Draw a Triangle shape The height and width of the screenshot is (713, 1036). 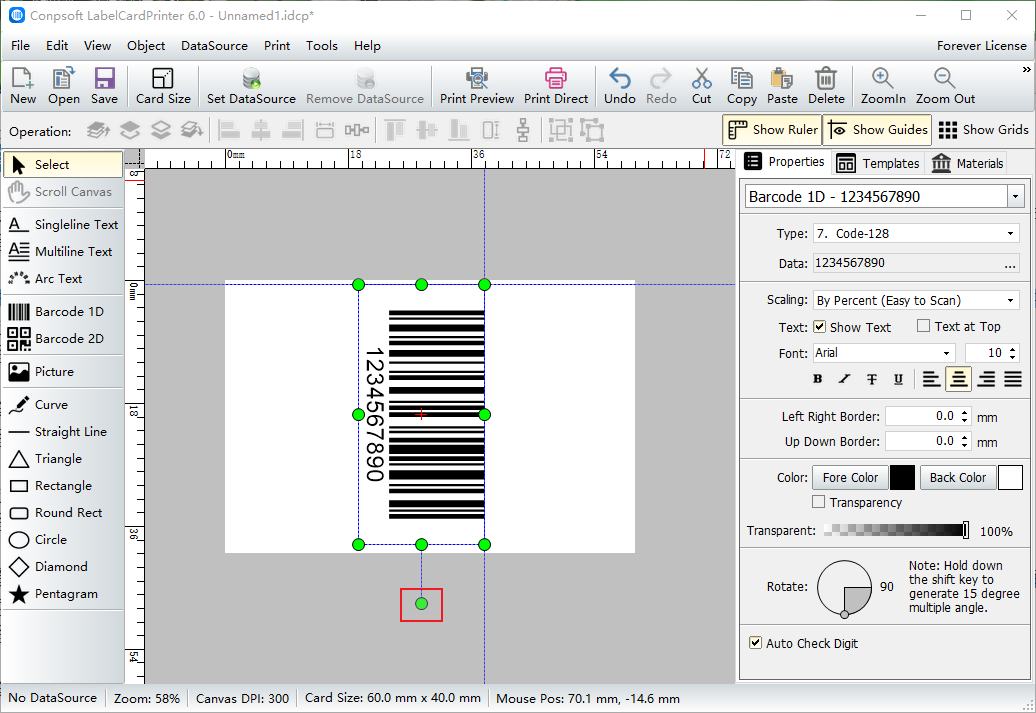pos(63,459)
